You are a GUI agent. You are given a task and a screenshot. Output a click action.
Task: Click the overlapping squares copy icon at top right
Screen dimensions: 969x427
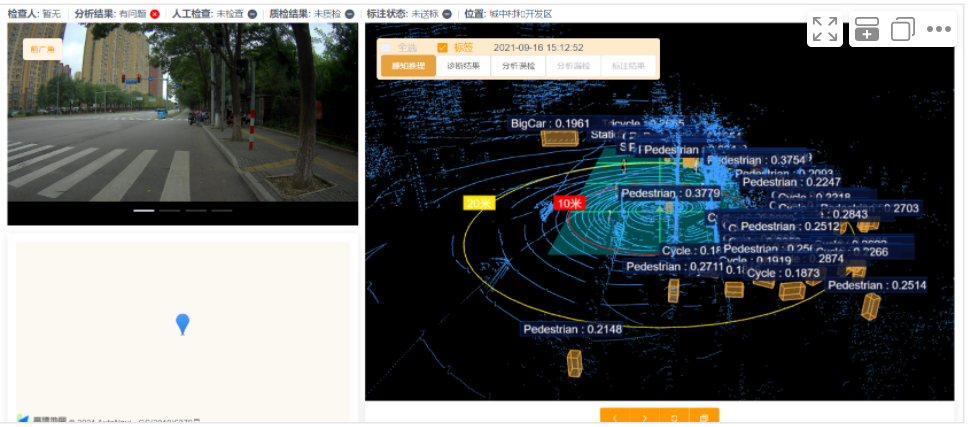(902, 29)
